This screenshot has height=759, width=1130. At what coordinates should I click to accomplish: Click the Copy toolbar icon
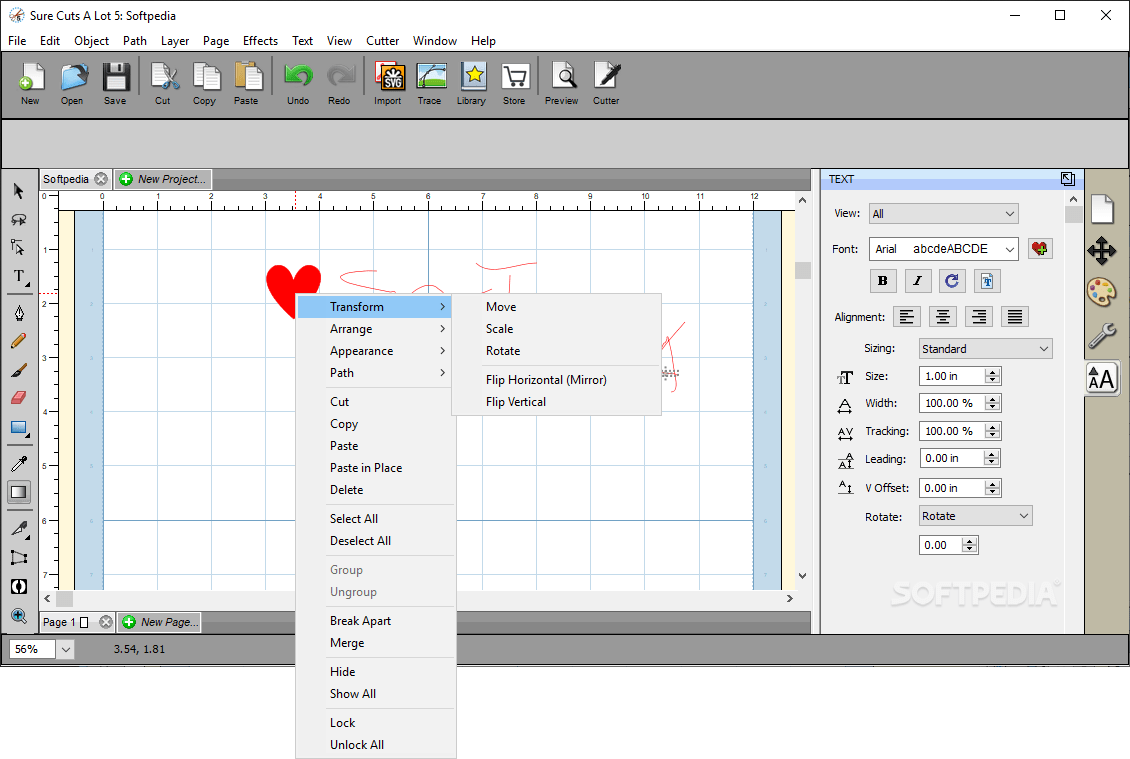[205, 84]
